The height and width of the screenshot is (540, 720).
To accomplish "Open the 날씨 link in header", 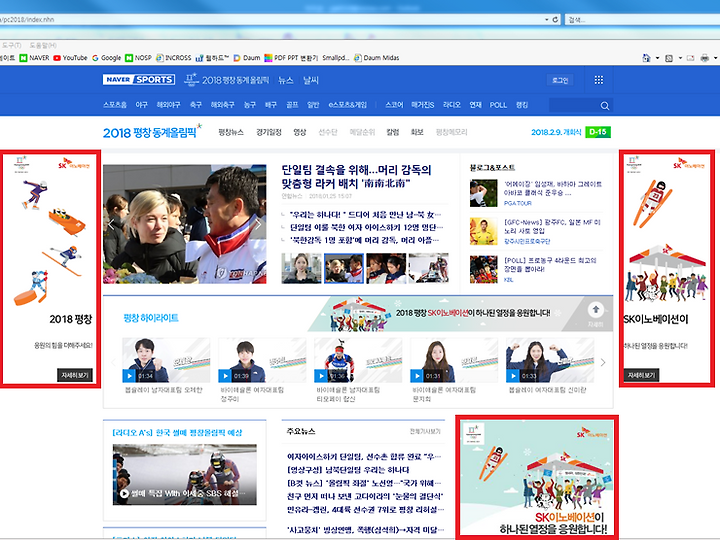I will coord(311,80).
